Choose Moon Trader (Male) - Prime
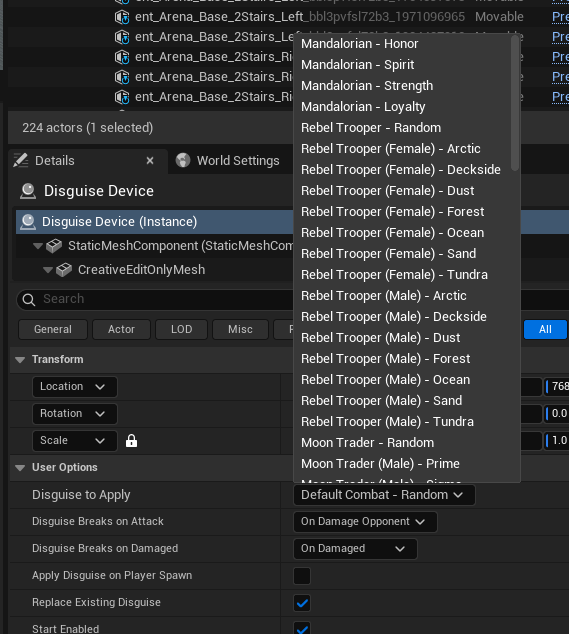Viewport: 569px width, 634px height. 380,464
